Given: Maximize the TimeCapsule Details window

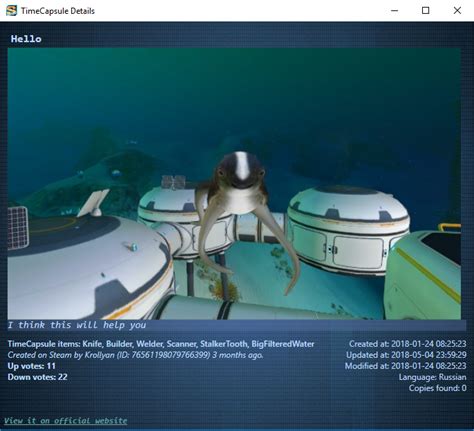Looking at the screenshot, I should (x=426, y=11).
